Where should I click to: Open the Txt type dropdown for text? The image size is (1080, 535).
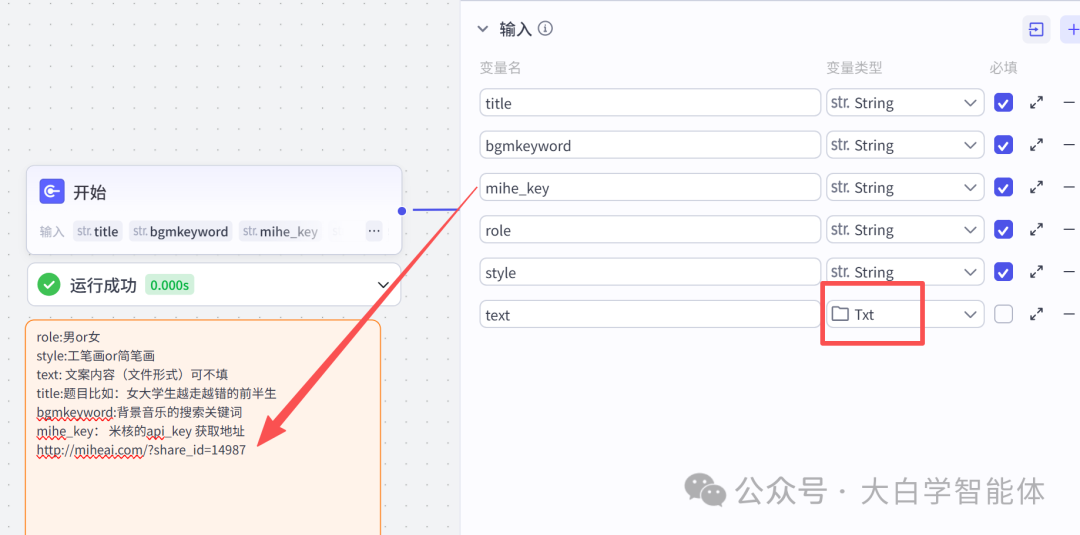tap(905, 314)
